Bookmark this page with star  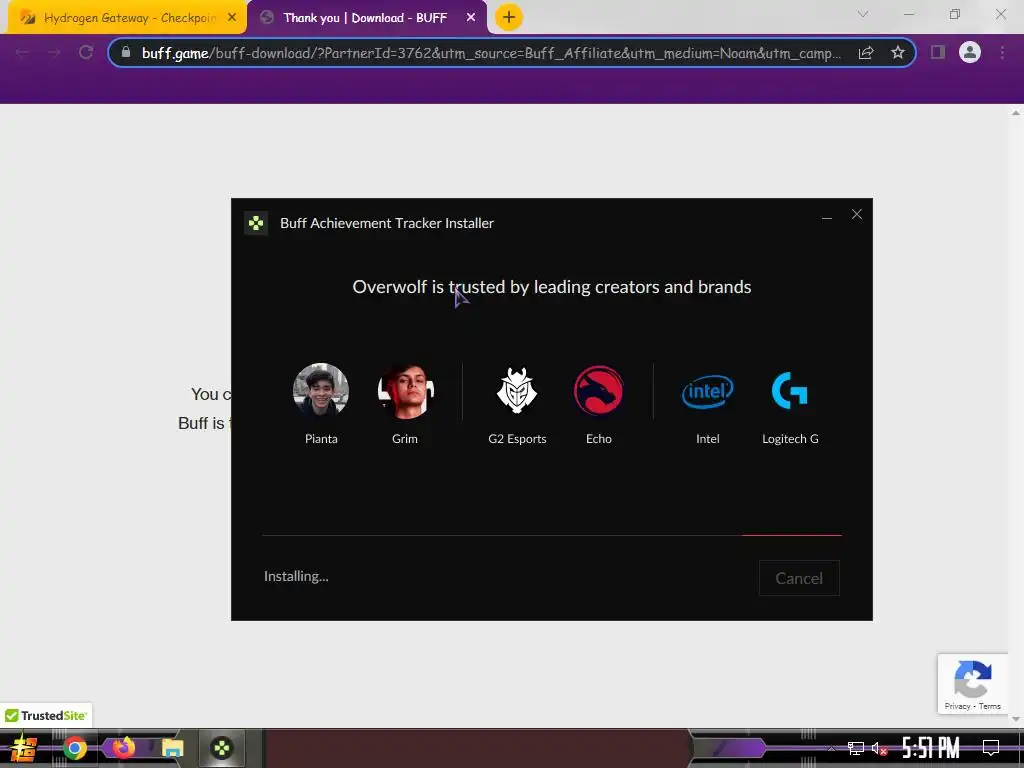pyautogui.click(x=898, y=52)
